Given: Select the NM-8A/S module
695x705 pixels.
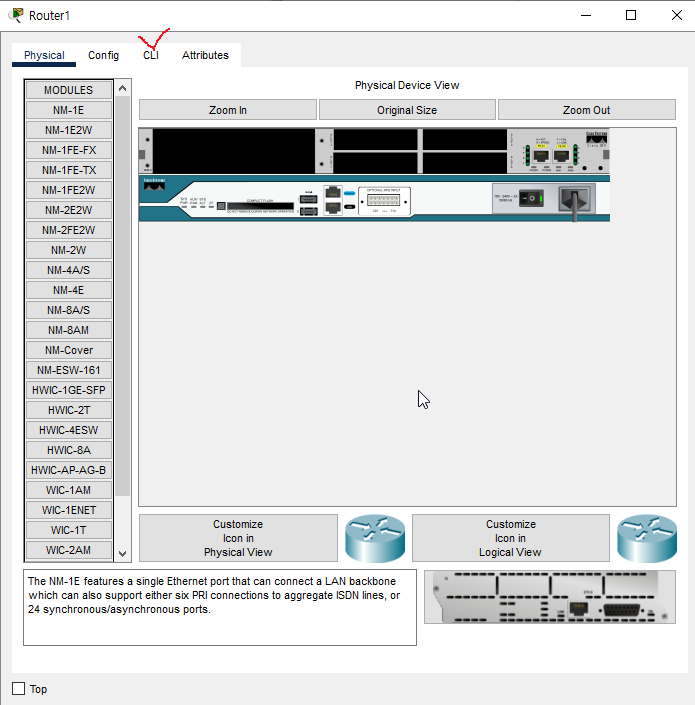Looking at the screenshot, I should (x=69, y=310).
